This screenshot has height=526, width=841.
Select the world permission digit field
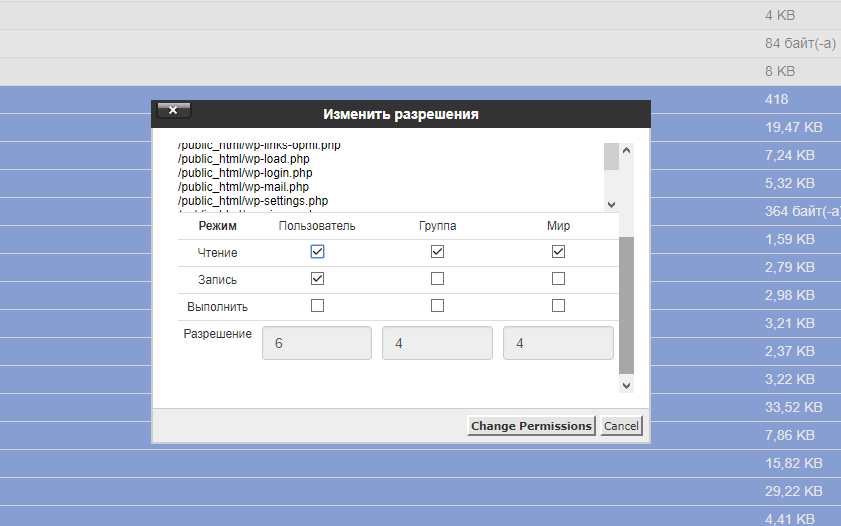click(x=557, y=343)
